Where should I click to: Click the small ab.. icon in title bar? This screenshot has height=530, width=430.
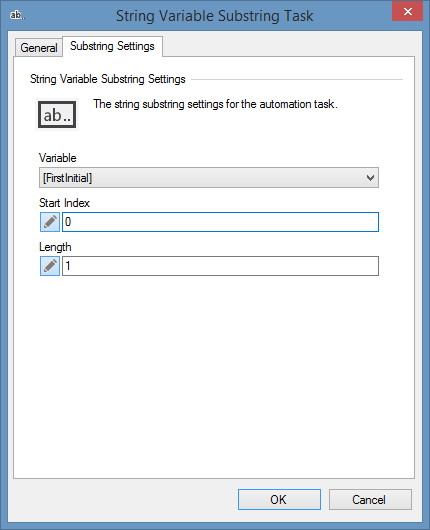pyautogui.click(x=17, y=15)
